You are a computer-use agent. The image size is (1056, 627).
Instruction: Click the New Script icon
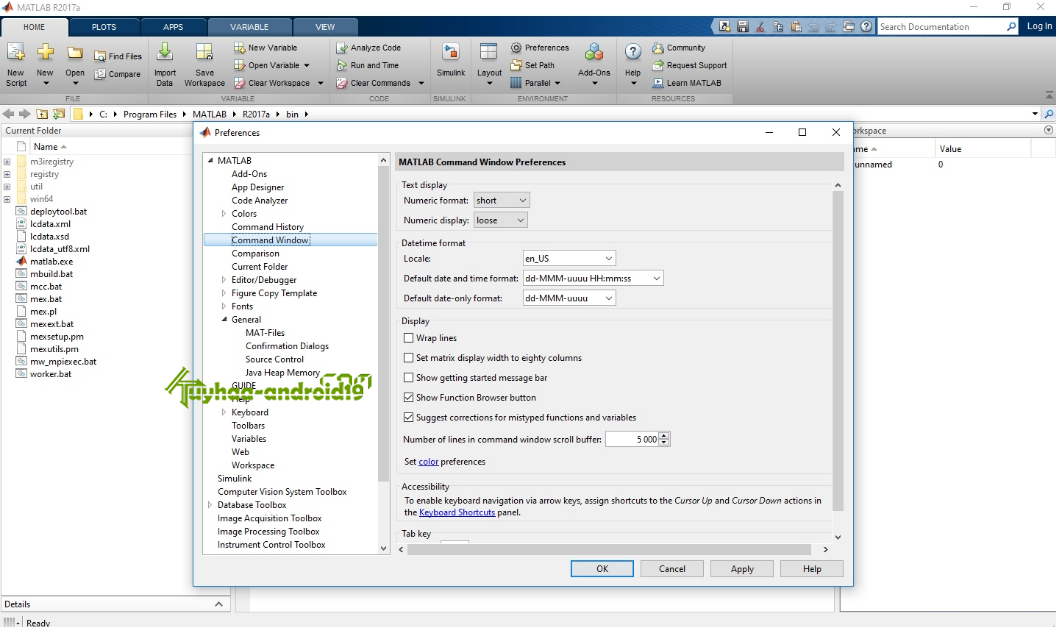click(15, 53)
